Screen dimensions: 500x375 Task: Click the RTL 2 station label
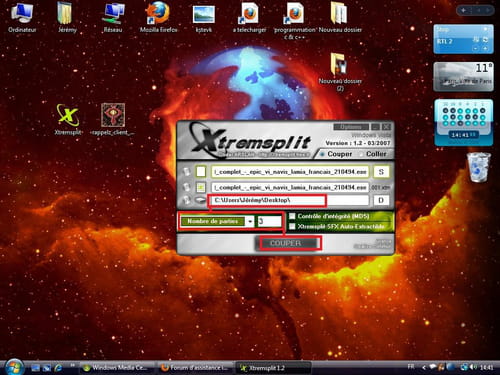tap(445, 41)
